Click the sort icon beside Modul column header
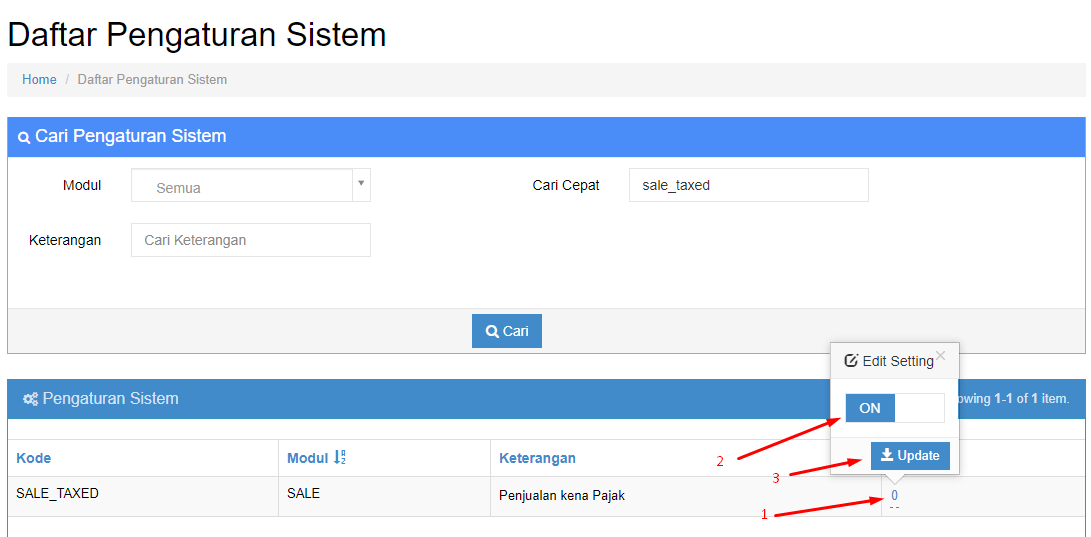This screenshot has width=1091, height=537. [x=339, y=458]
